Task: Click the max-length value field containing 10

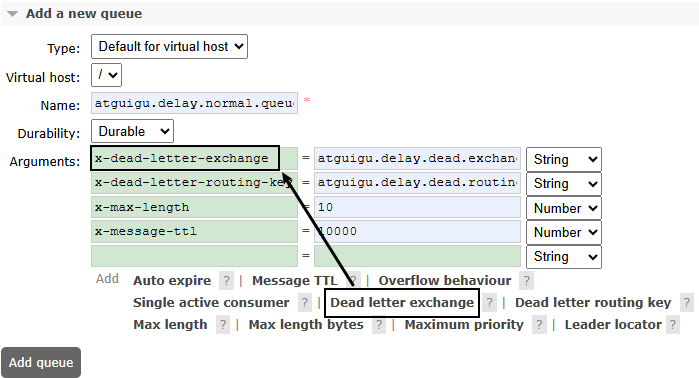Action: [x=417, y=207]
